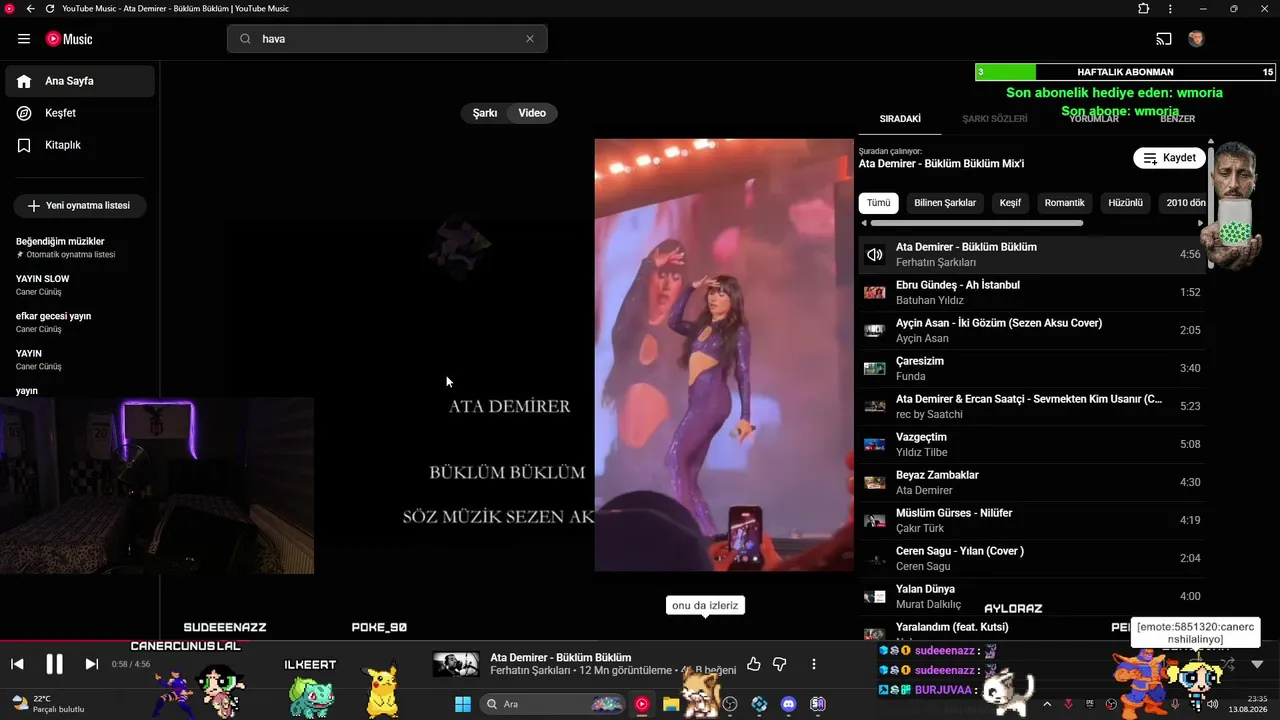The height and width of the screenshot is (720, 1280).
Task: Click the Vazgeçtim song thumbnail
Action: click(x=875, y=445)
